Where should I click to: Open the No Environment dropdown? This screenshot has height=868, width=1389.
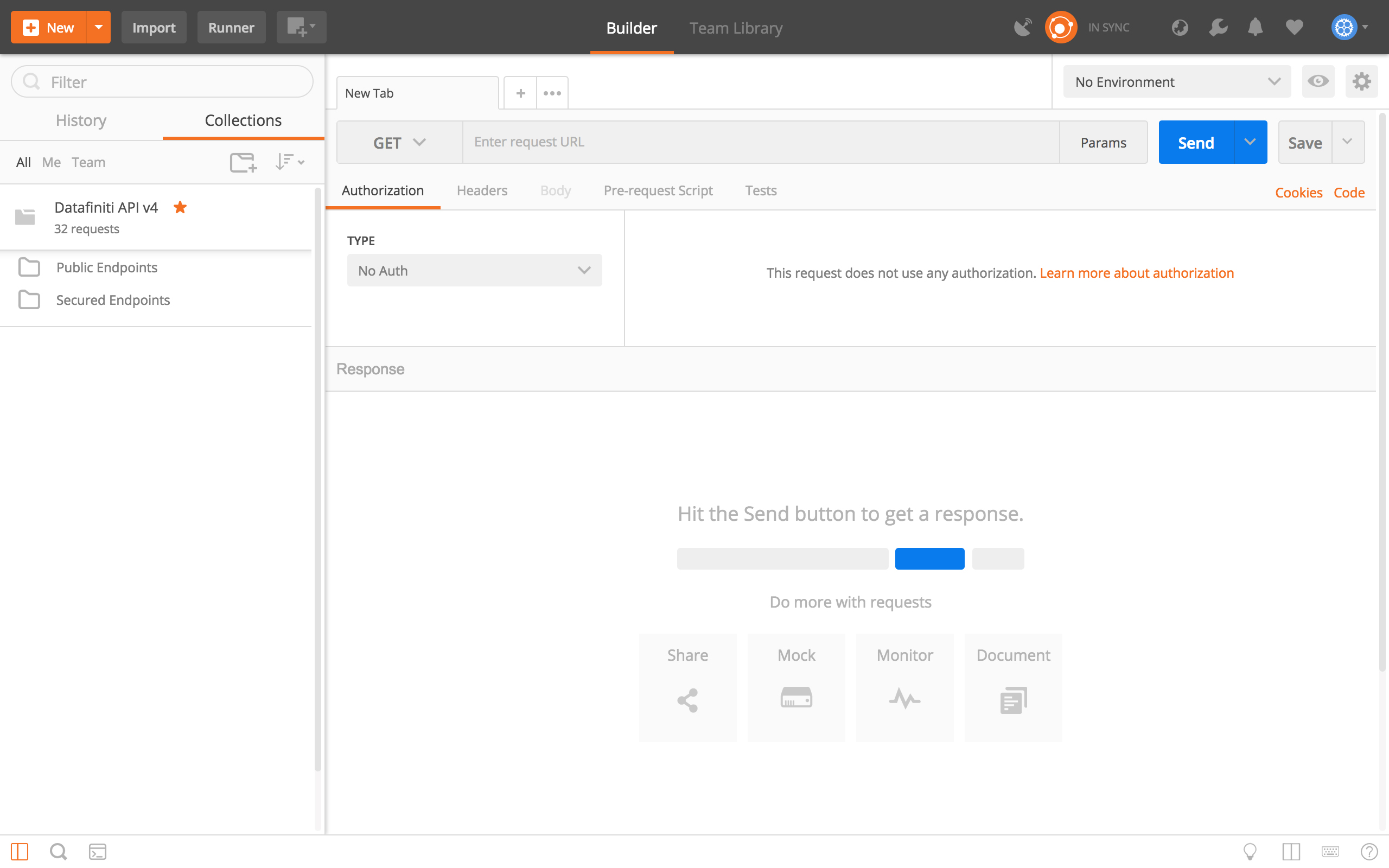click(x=1177, y=81)
